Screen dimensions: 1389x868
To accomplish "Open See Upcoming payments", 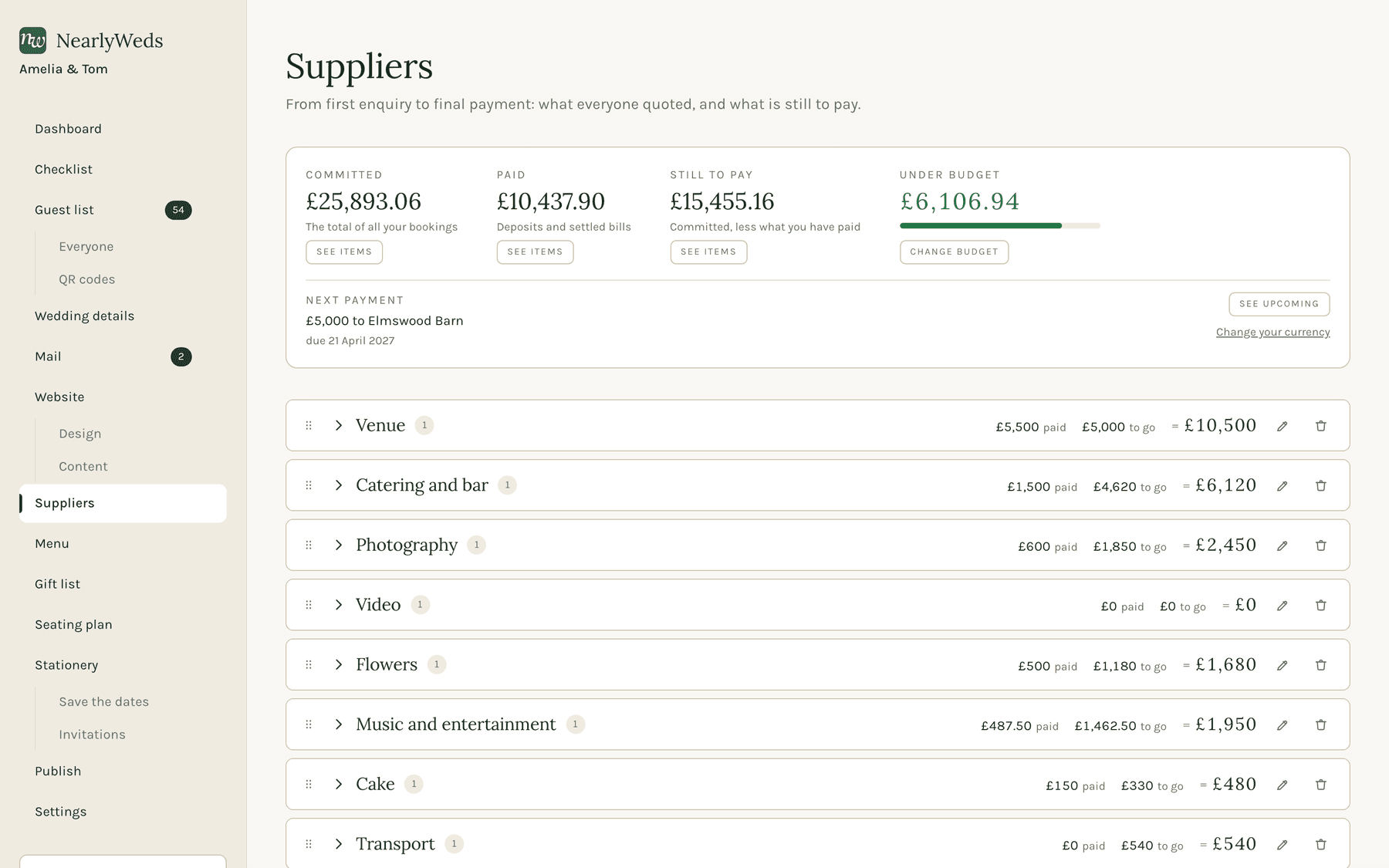I will [x=1279, y=304].
